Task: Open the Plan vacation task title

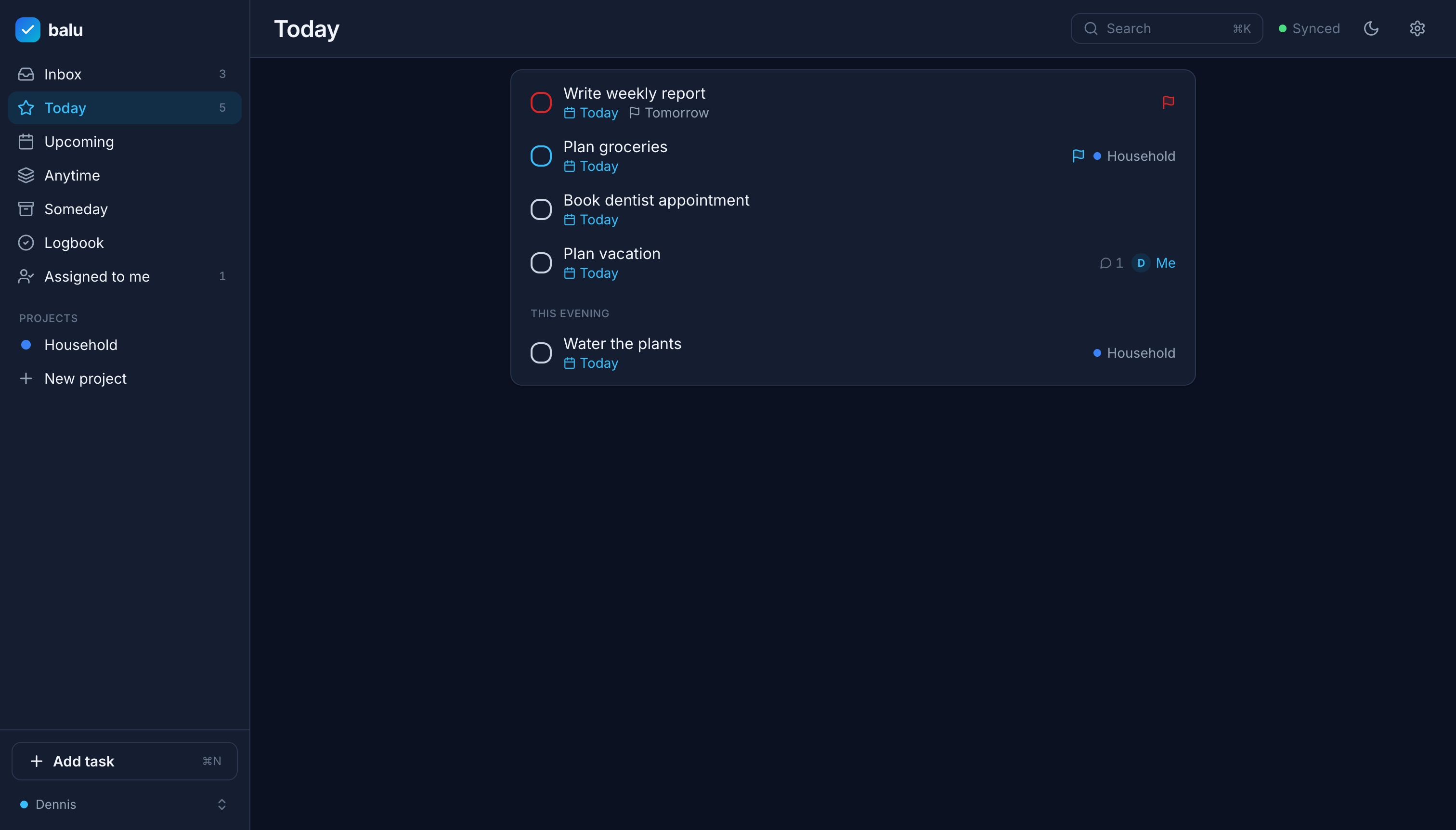Action: [611, 254]
